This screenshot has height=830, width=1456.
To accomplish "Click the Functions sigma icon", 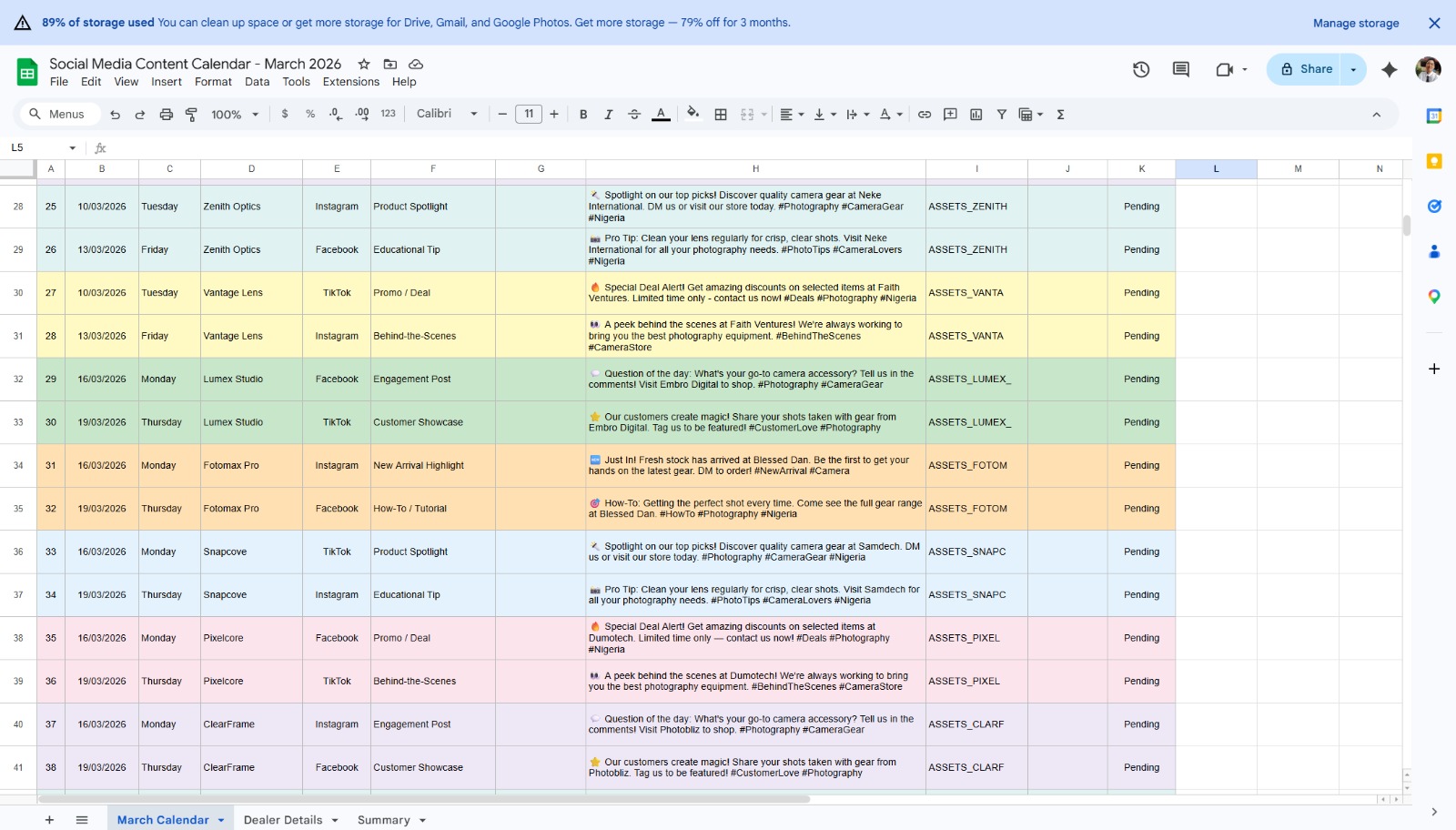I will [1060, 115].
